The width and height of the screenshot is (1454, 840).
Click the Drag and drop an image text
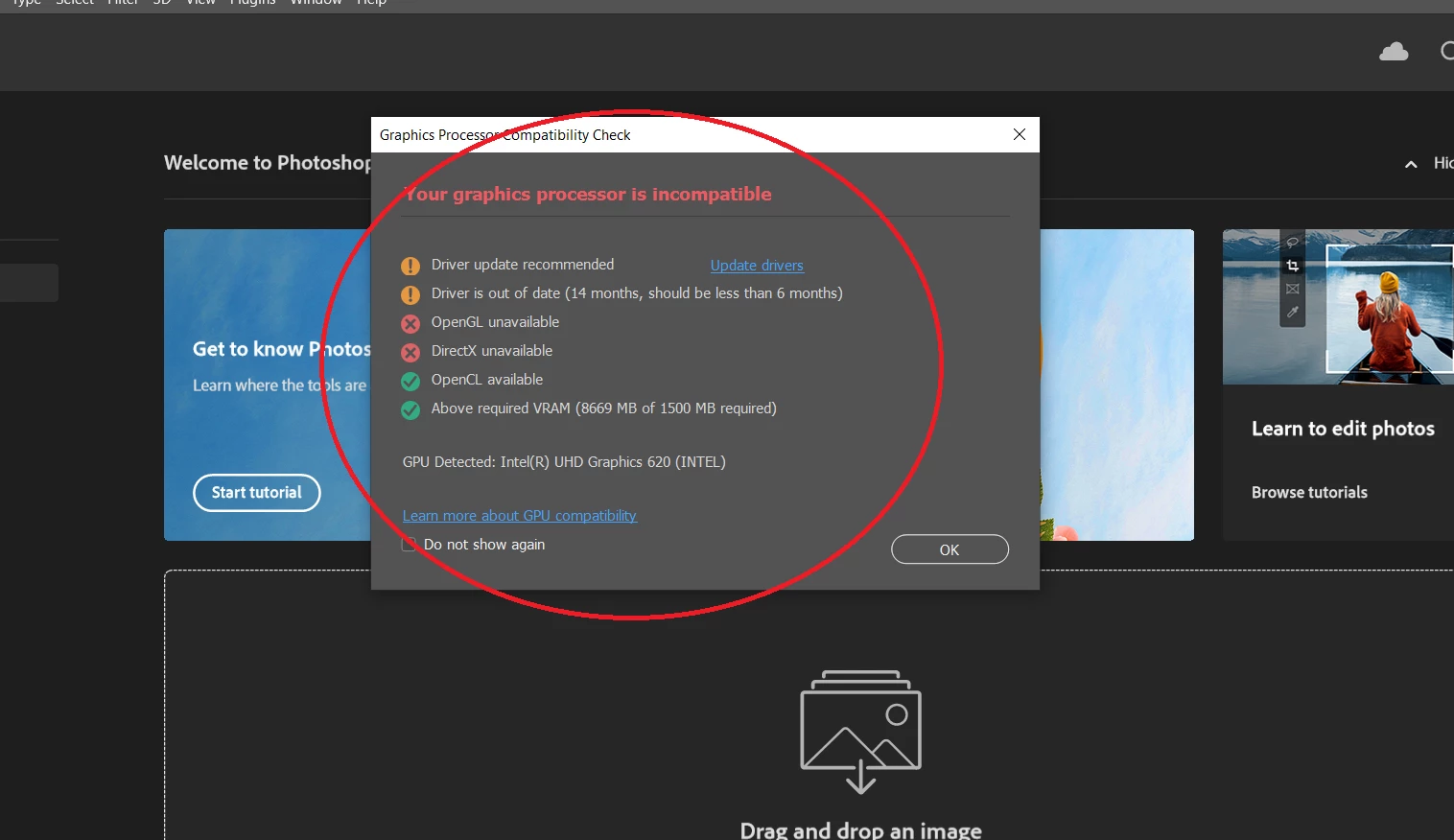860,829
